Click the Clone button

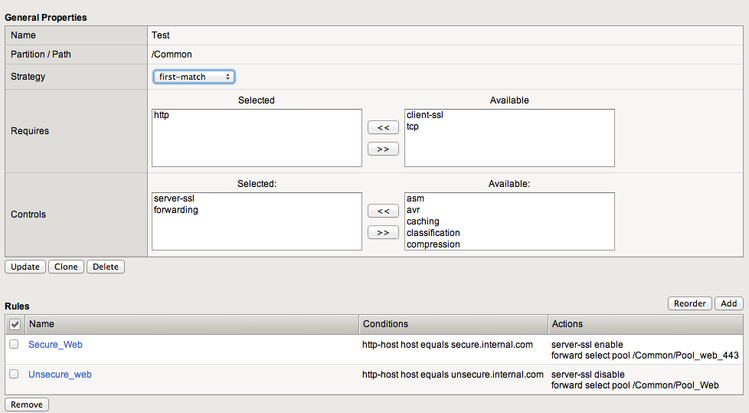[x=66, y=267]
